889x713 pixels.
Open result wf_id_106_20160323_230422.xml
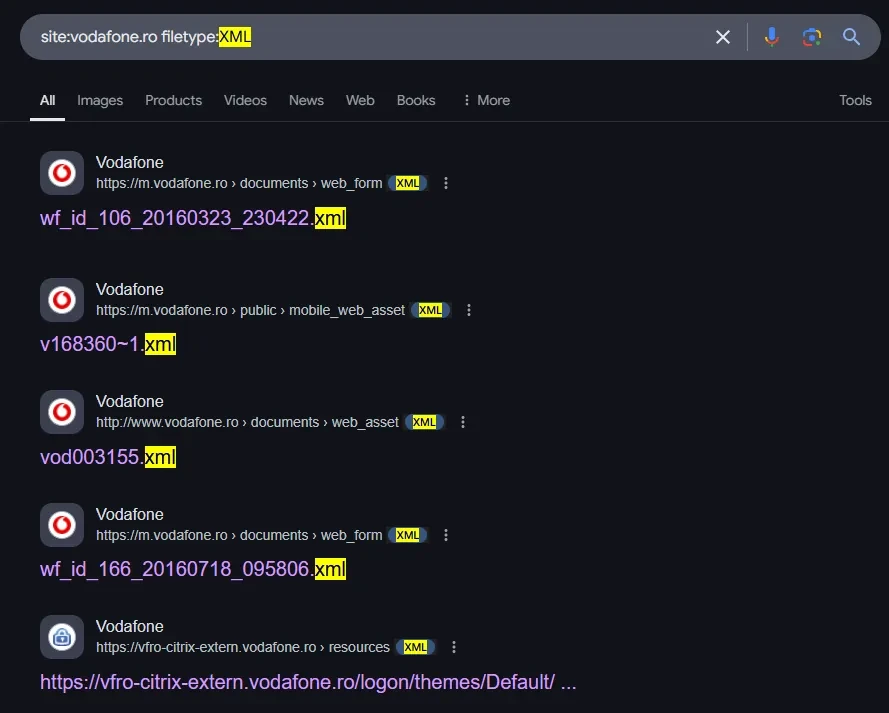tap(193, 218)
